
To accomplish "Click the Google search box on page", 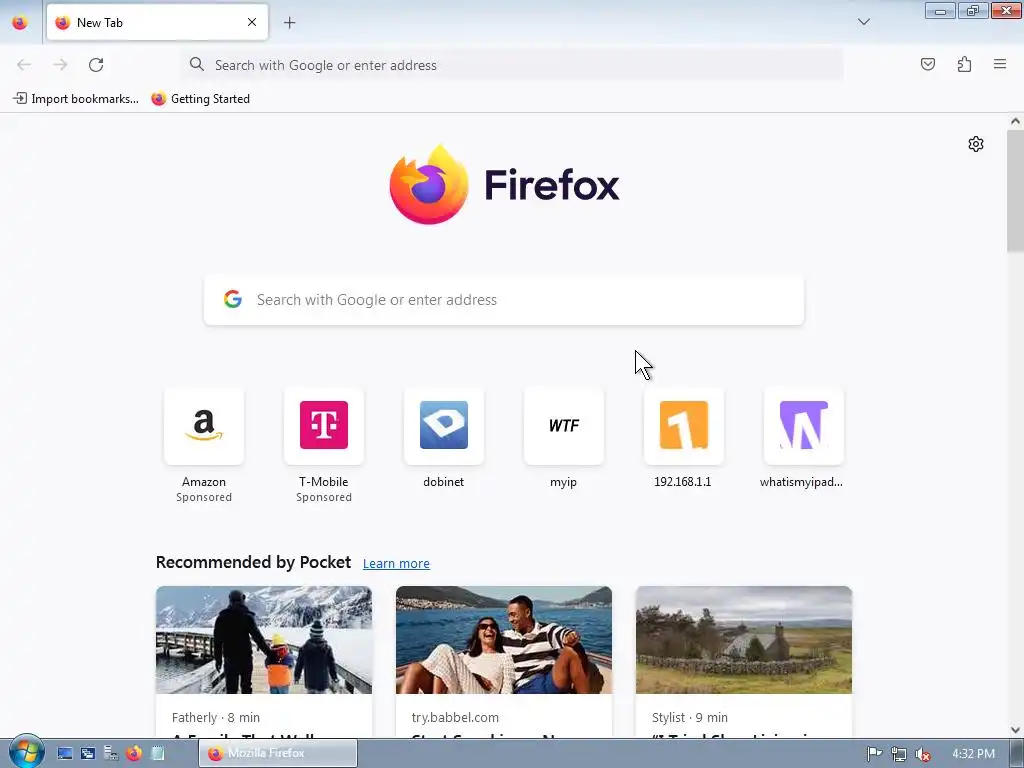I will (x=504, y=300).
